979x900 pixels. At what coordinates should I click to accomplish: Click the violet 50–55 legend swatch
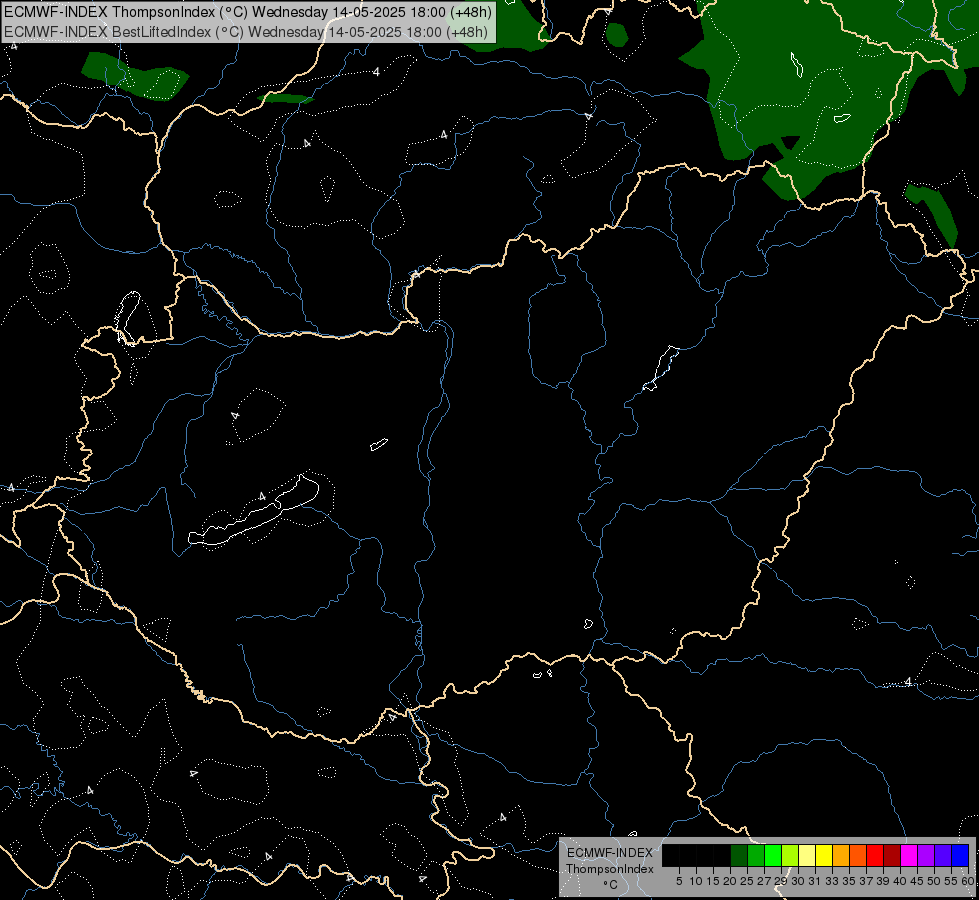943,855
